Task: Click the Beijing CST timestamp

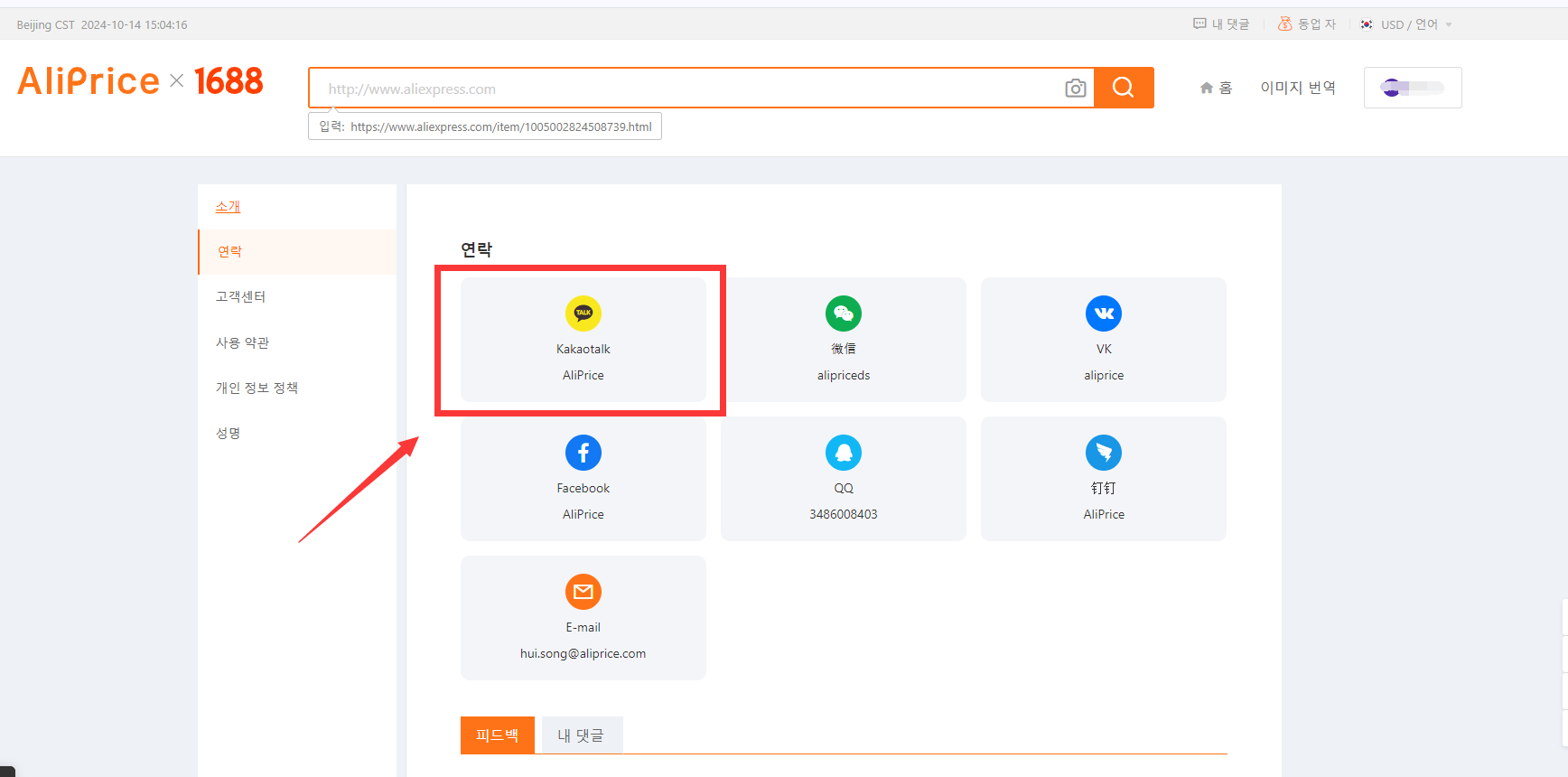Action: coord(102,24)
